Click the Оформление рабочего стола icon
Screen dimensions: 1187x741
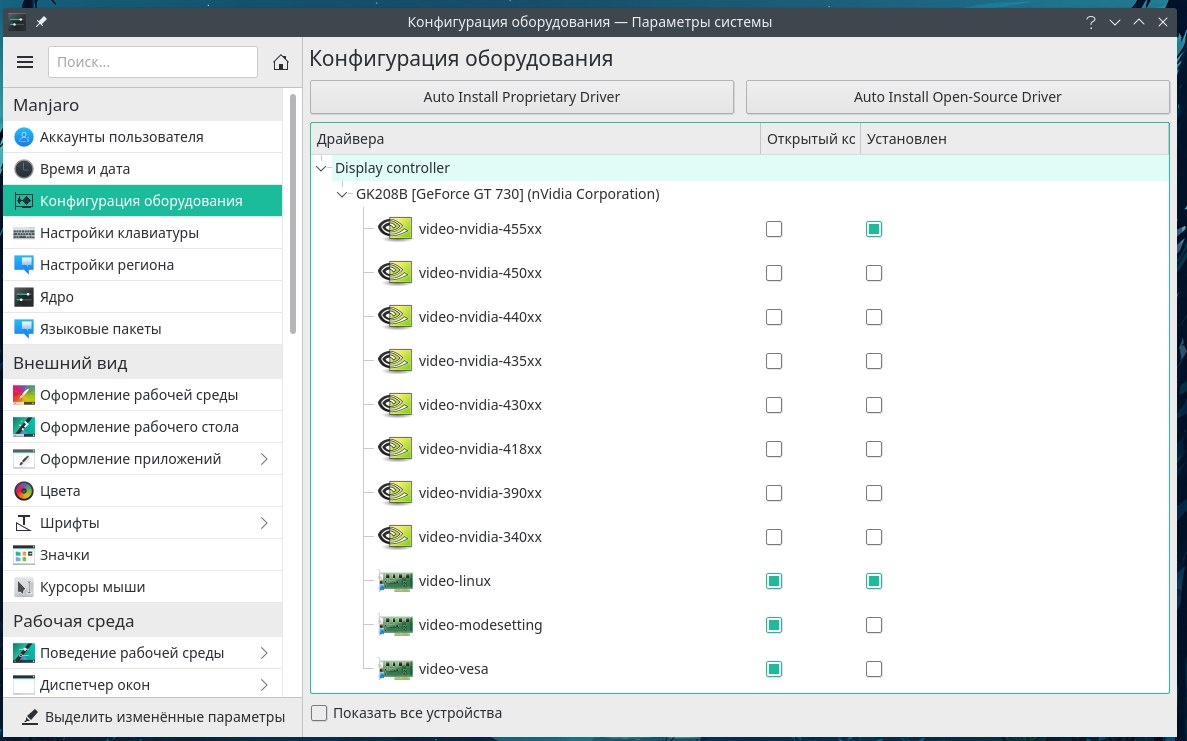point(23,427)
